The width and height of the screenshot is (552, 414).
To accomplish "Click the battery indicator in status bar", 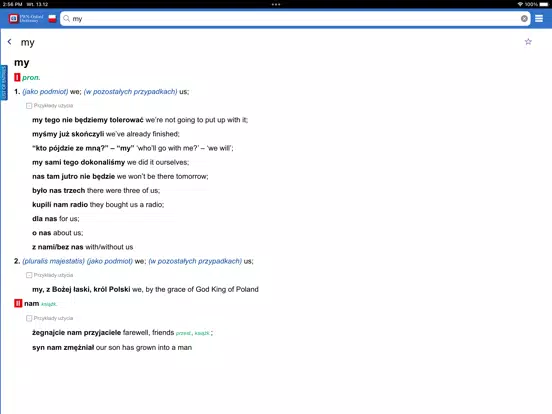I will (544, 4).
